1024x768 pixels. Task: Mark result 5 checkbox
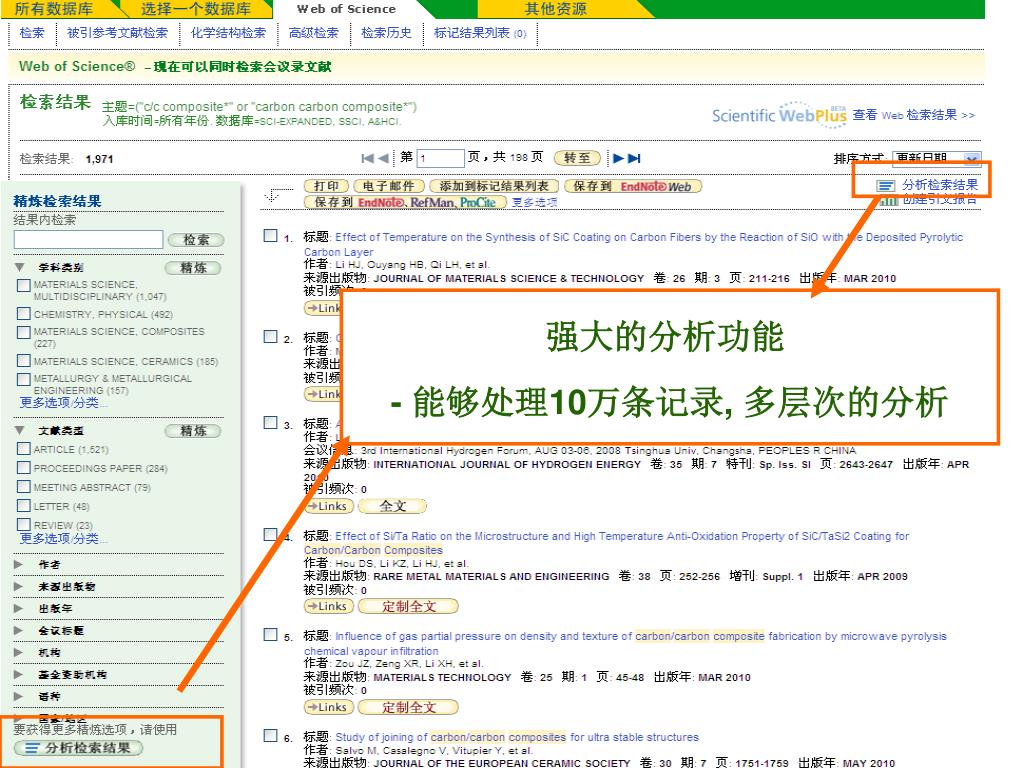(270, 634)
